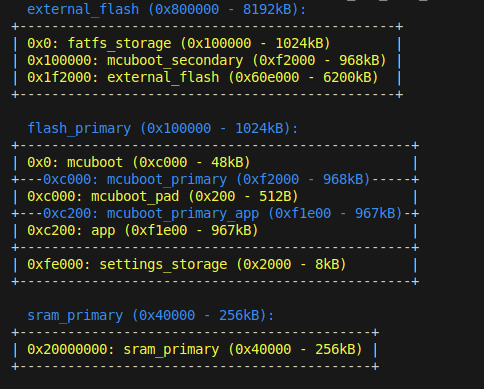Click the sram_primary section header
The image size is (484, 389).
[150, 315]
